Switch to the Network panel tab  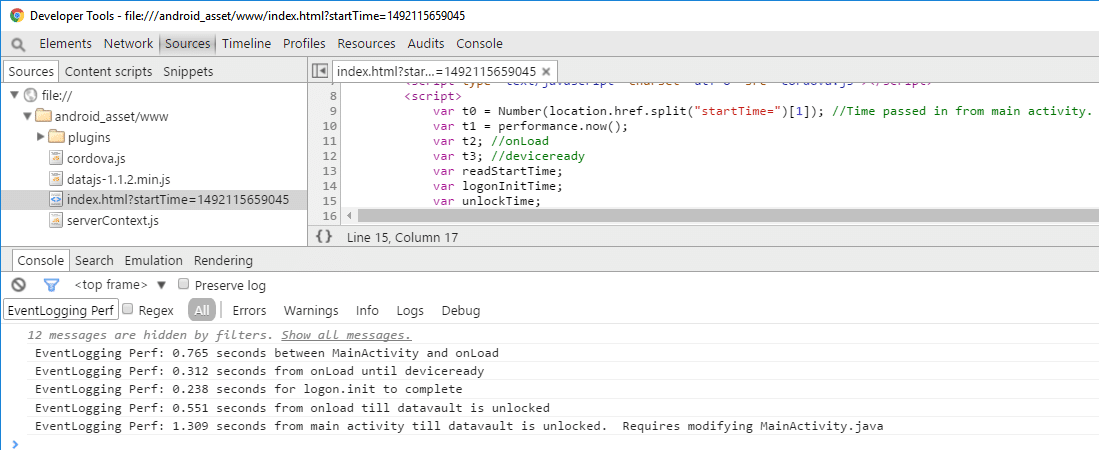(128, 44)
